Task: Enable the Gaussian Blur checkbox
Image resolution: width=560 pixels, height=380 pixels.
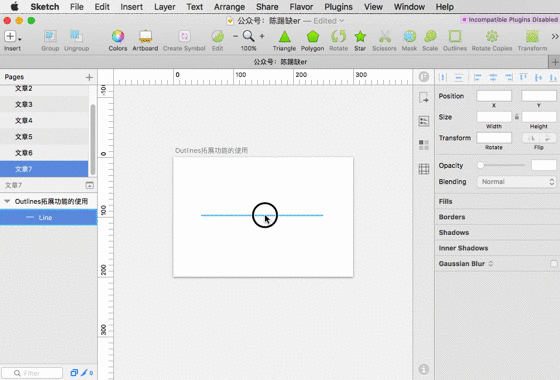Action: coord(554,264)
